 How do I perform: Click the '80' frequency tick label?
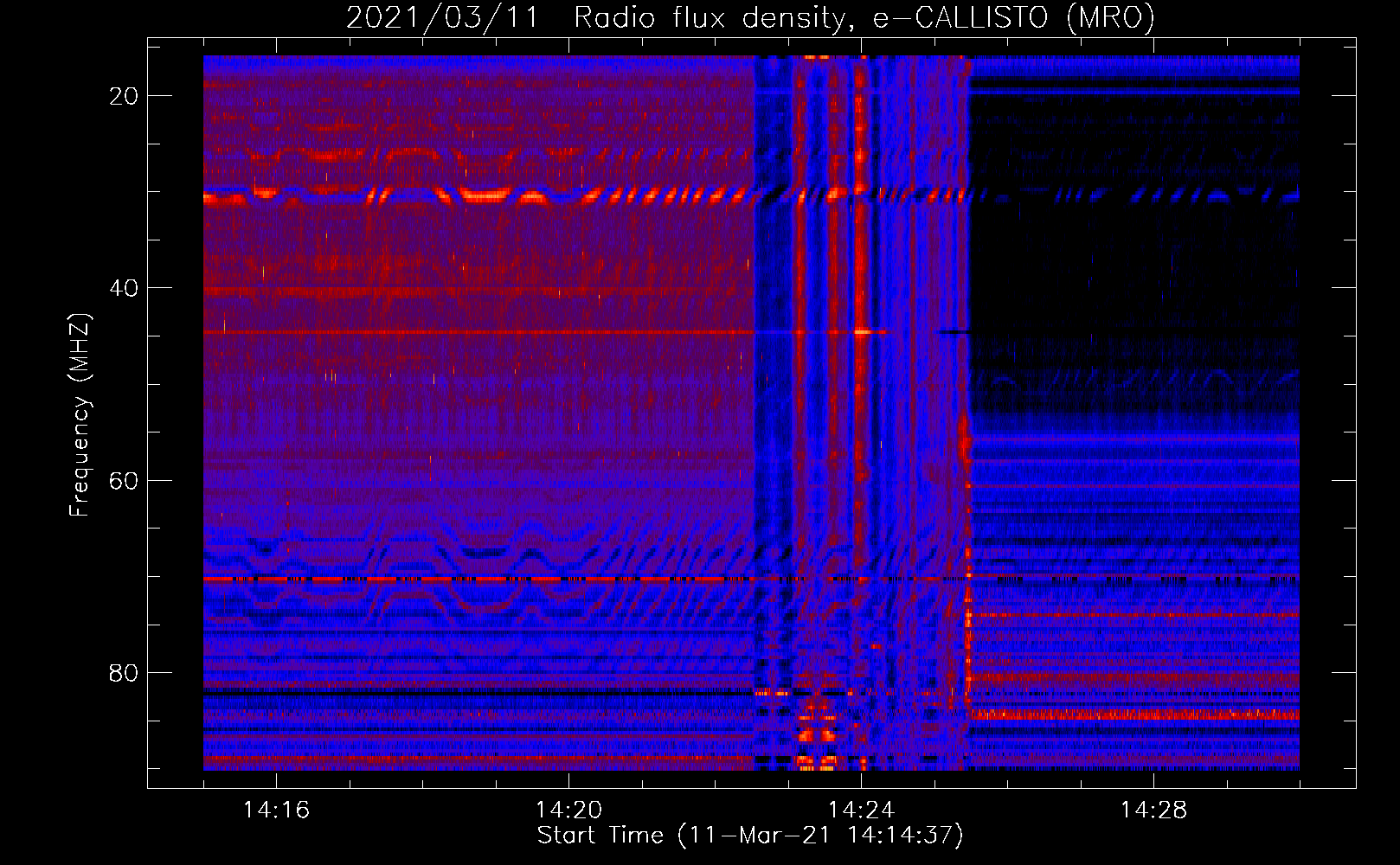coord(124,672)
